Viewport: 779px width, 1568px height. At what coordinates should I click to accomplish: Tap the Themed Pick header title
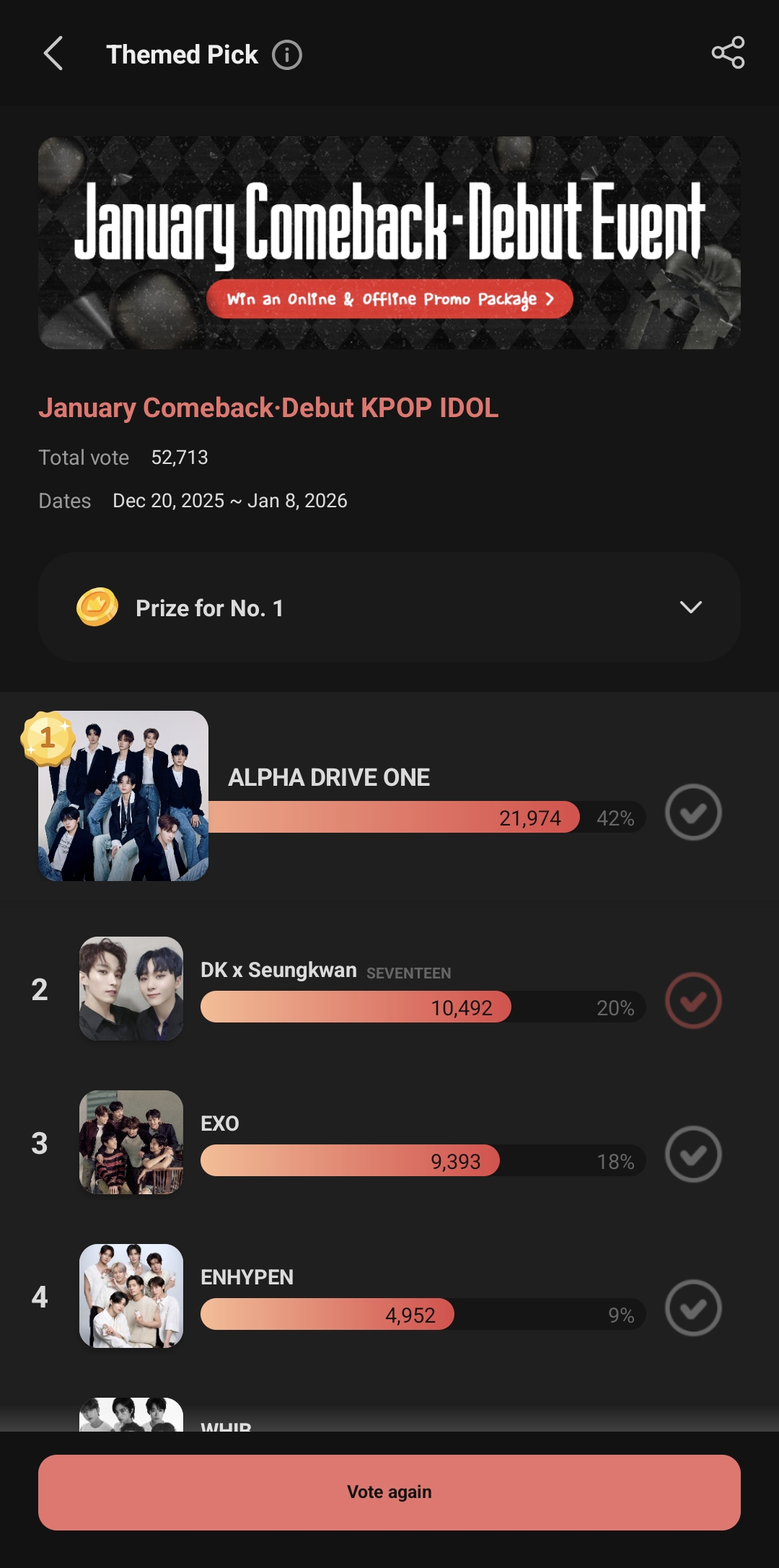coord(182,55)
